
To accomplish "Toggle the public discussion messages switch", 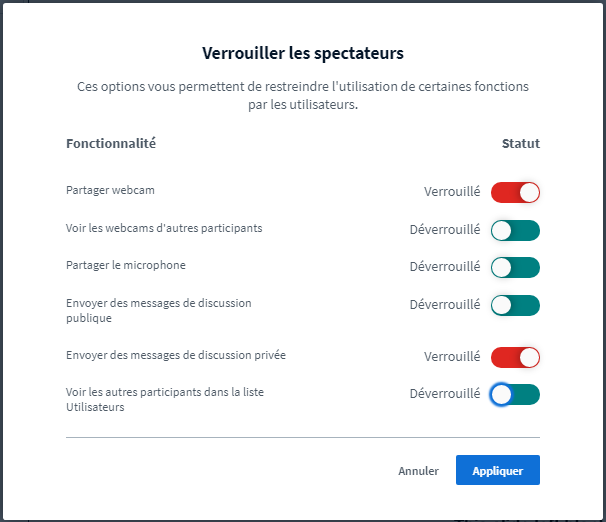I will (515, 305).
